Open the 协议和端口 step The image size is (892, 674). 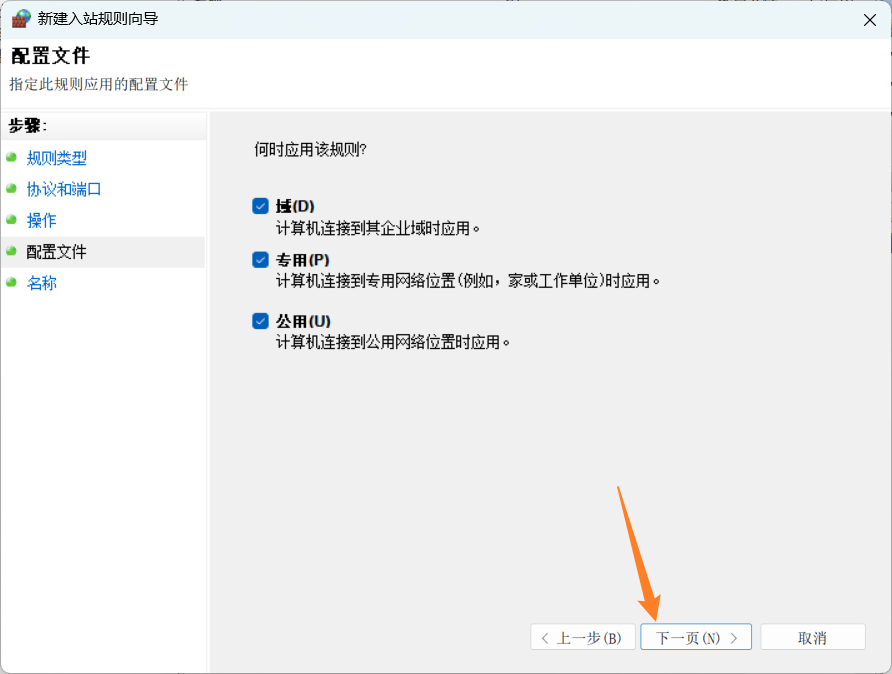click(x=64, y=189)
